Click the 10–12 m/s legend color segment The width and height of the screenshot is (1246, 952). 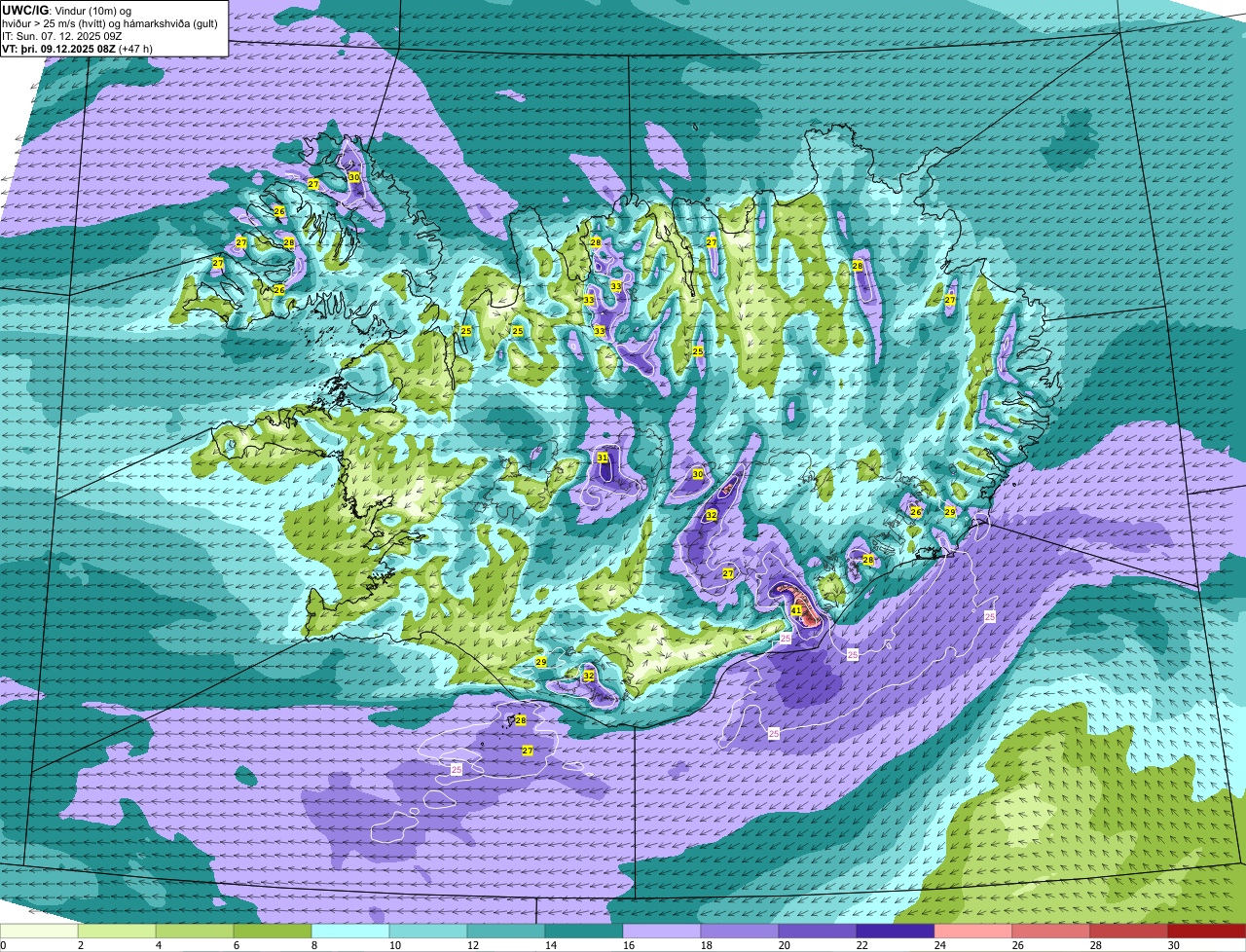pos(428,932)
